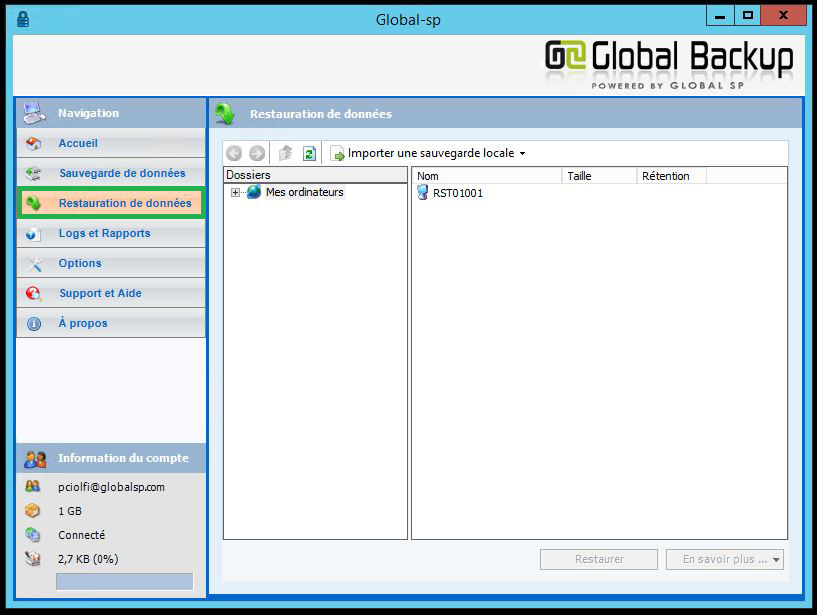The image size is (817, 615).
Task: Click the padlock icon in title bar
Action: 23,20
